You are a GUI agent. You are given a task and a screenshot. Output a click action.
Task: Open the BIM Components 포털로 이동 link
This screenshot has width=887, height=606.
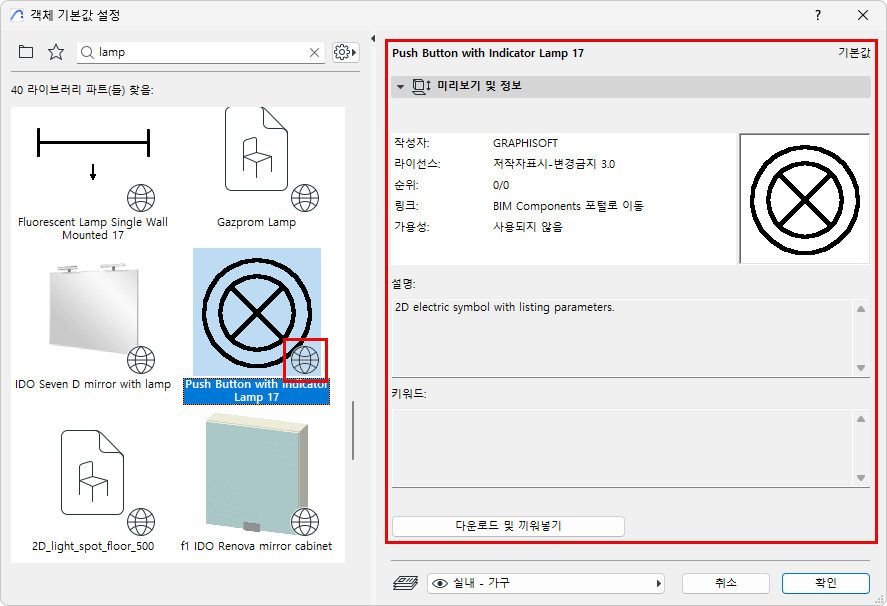pyautogui.click(x=568, y=206)
